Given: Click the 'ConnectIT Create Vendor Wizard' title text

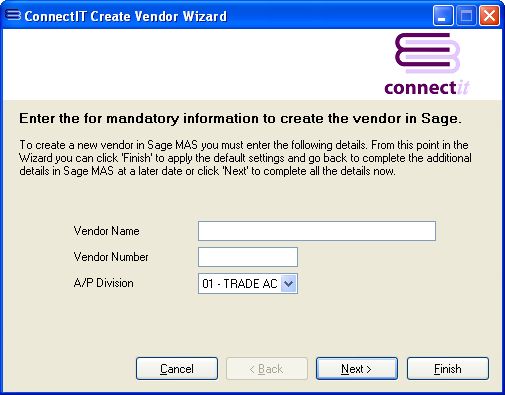Looking at the screenshot, I should point(125,16).
